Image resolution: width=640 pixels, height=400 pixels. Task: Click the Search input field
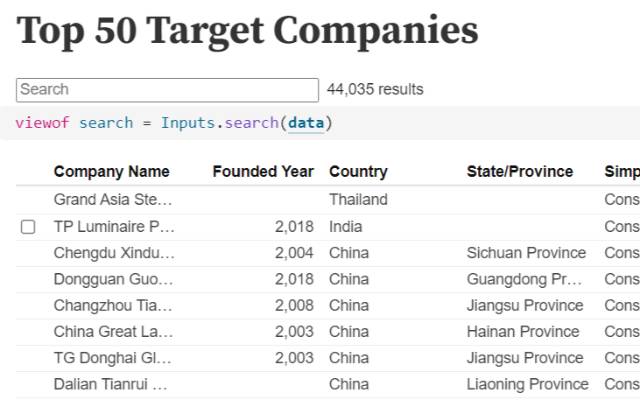coord(167,90)
